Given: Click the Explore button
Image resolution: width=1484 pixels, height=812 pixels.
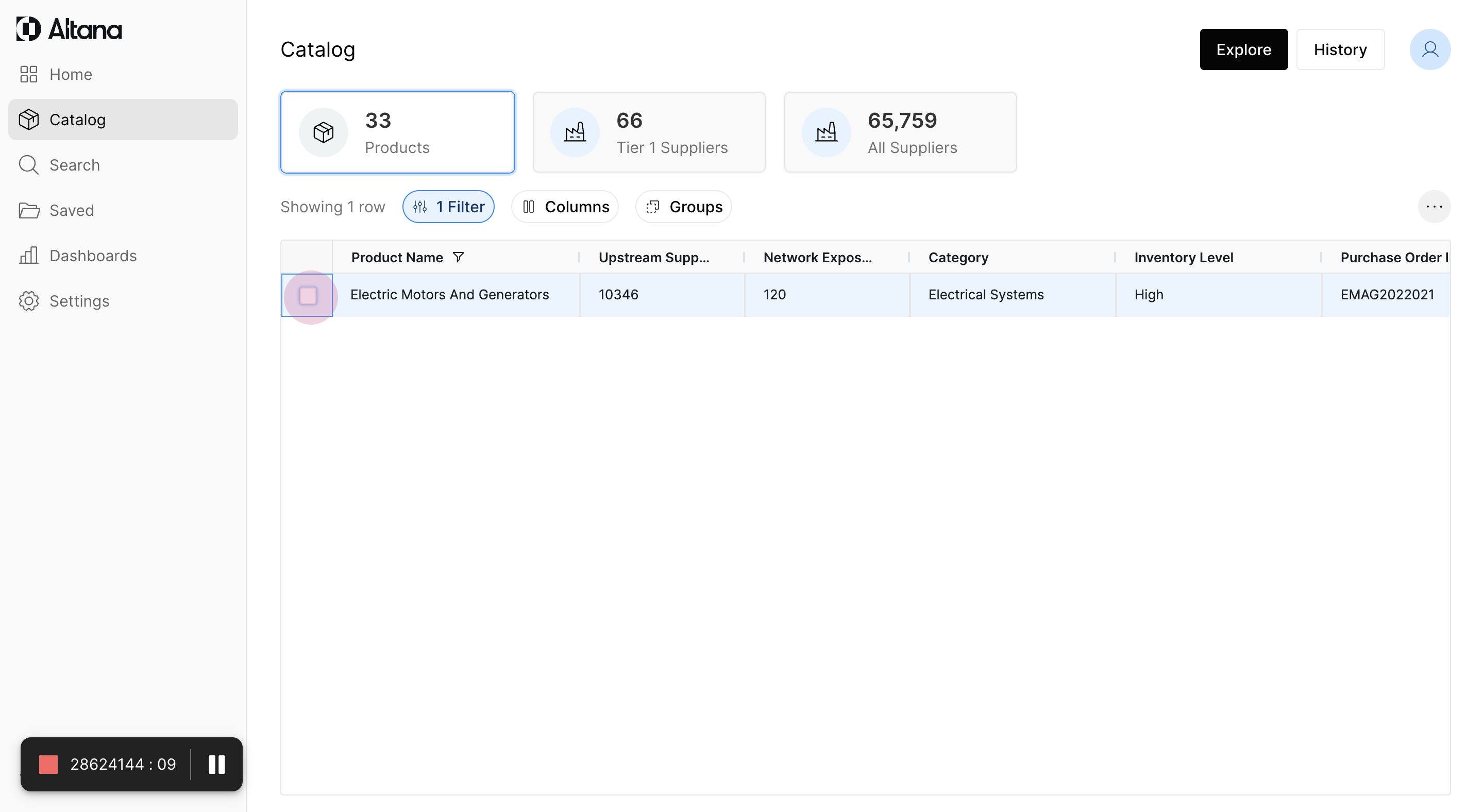Looking at the screenshot, I should coord(1243,49).
